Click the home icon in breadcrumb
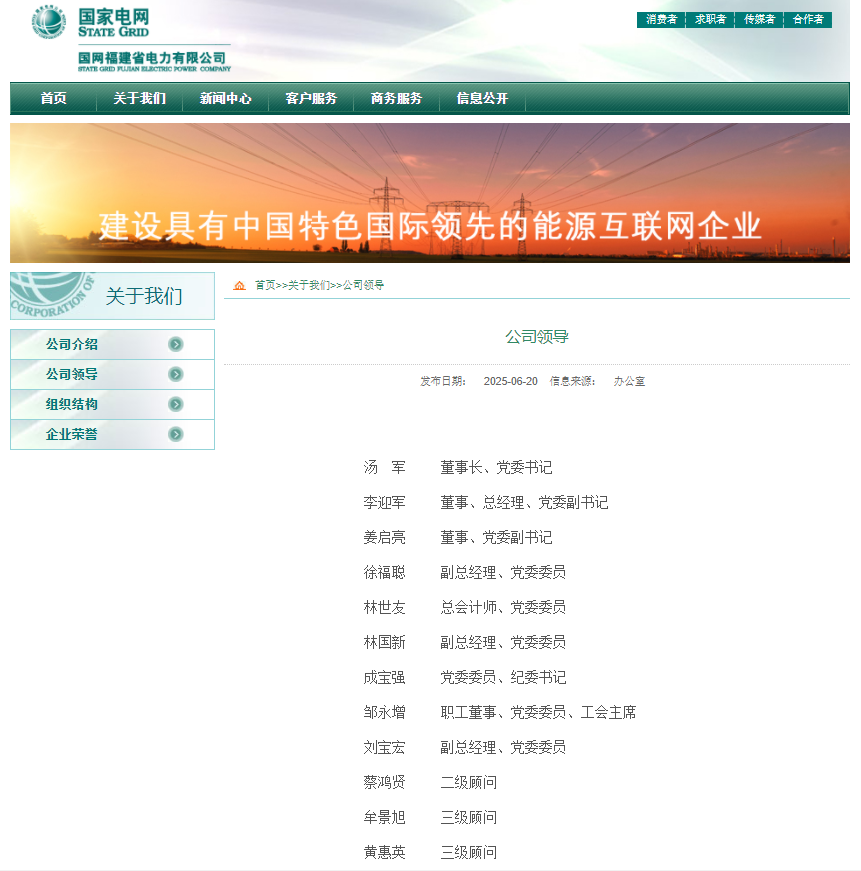The height and width of the screenshot is (871, 861). pyautogui.click(x=240, y=286)
